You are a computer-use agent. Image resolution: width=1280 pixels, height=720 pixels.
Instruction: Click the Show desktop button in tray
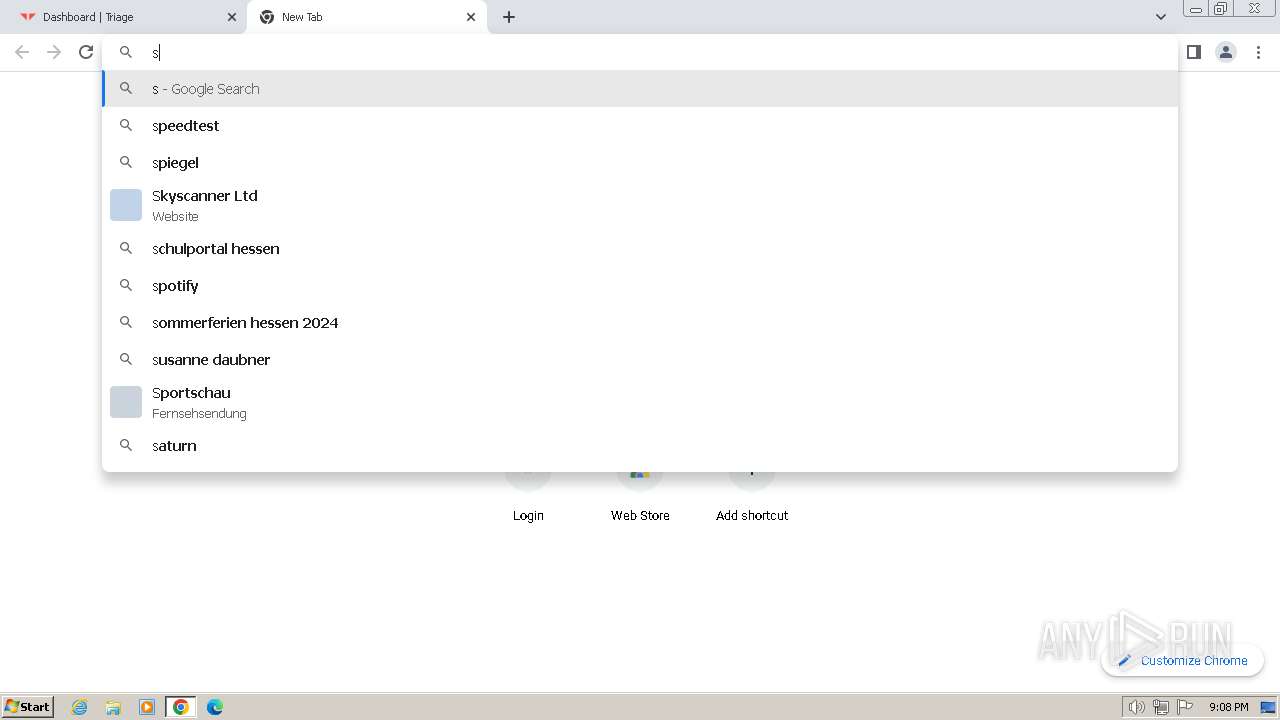coord(1268,707)
